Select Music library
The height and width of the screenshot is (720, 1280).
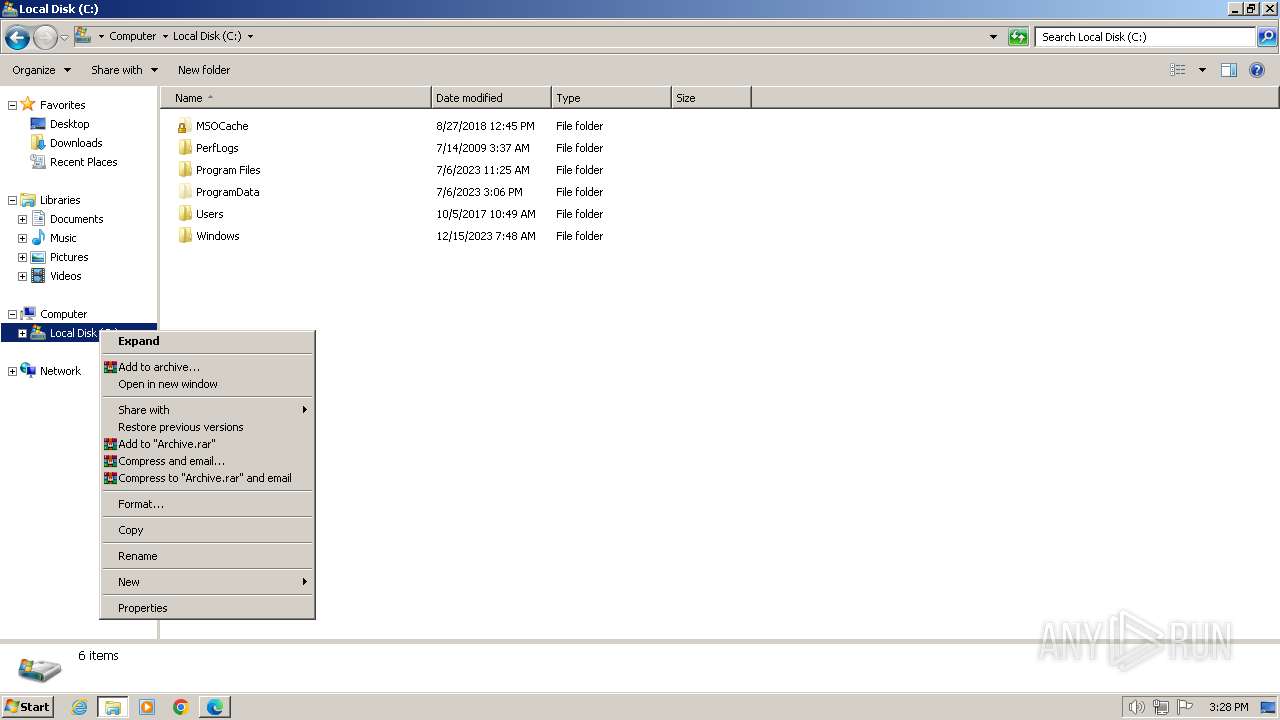pos(63,238)
